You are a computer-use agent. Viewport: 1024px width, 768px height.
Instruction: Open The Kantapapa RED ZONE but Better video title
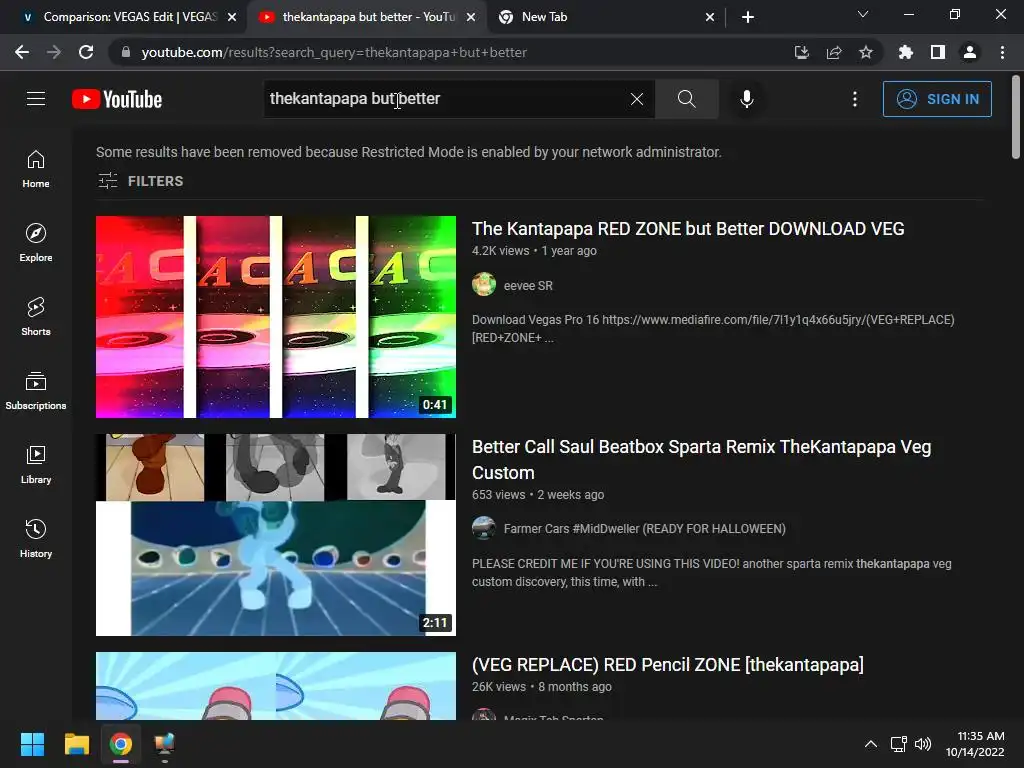[x=688, y=229]
